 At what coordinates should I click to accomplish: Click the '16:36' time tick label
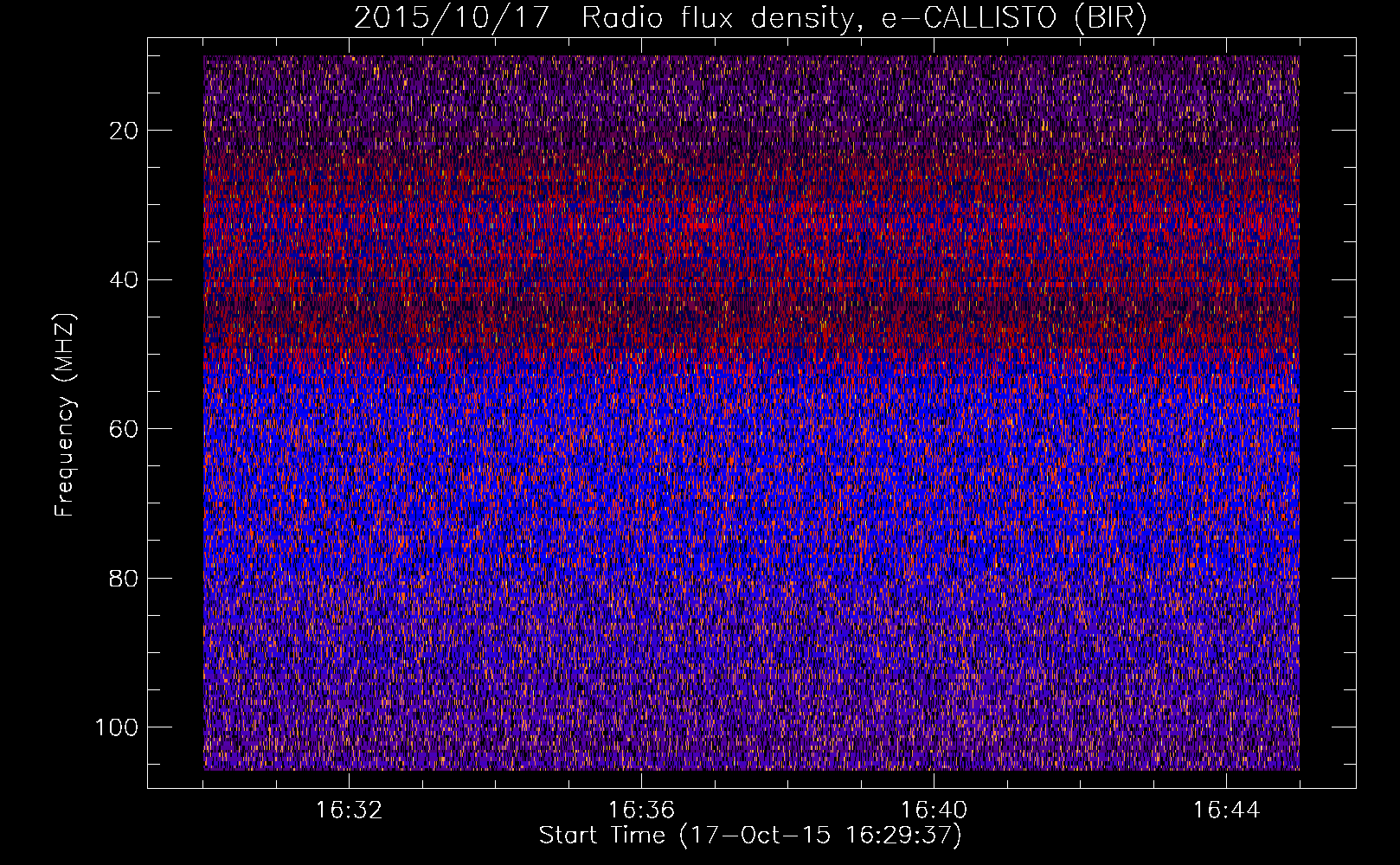[641, 811]
